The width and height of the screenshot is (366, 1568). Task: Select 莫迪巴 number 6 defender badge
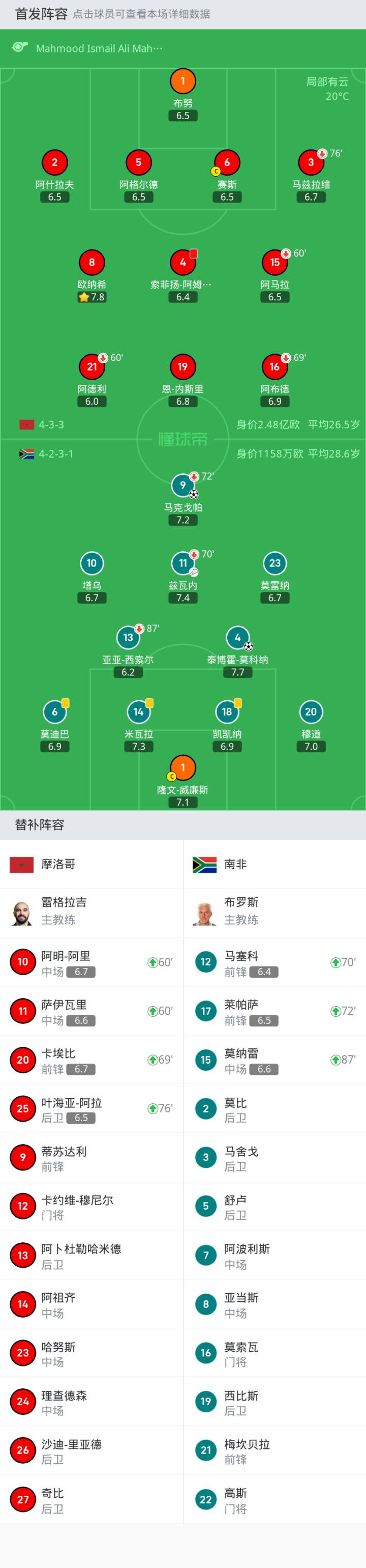55,711
